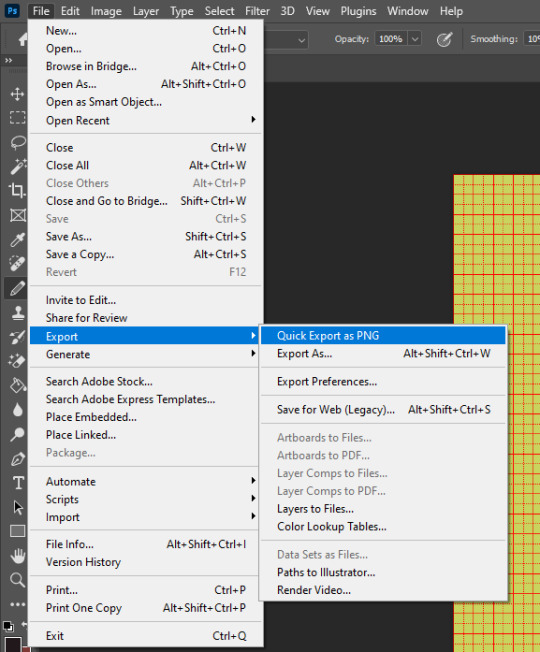The width and height of the screenshot is (540, 652).
Task: Select the Spot Healing Brush tool
Action: pyautogui.click(x=17, y=264)
